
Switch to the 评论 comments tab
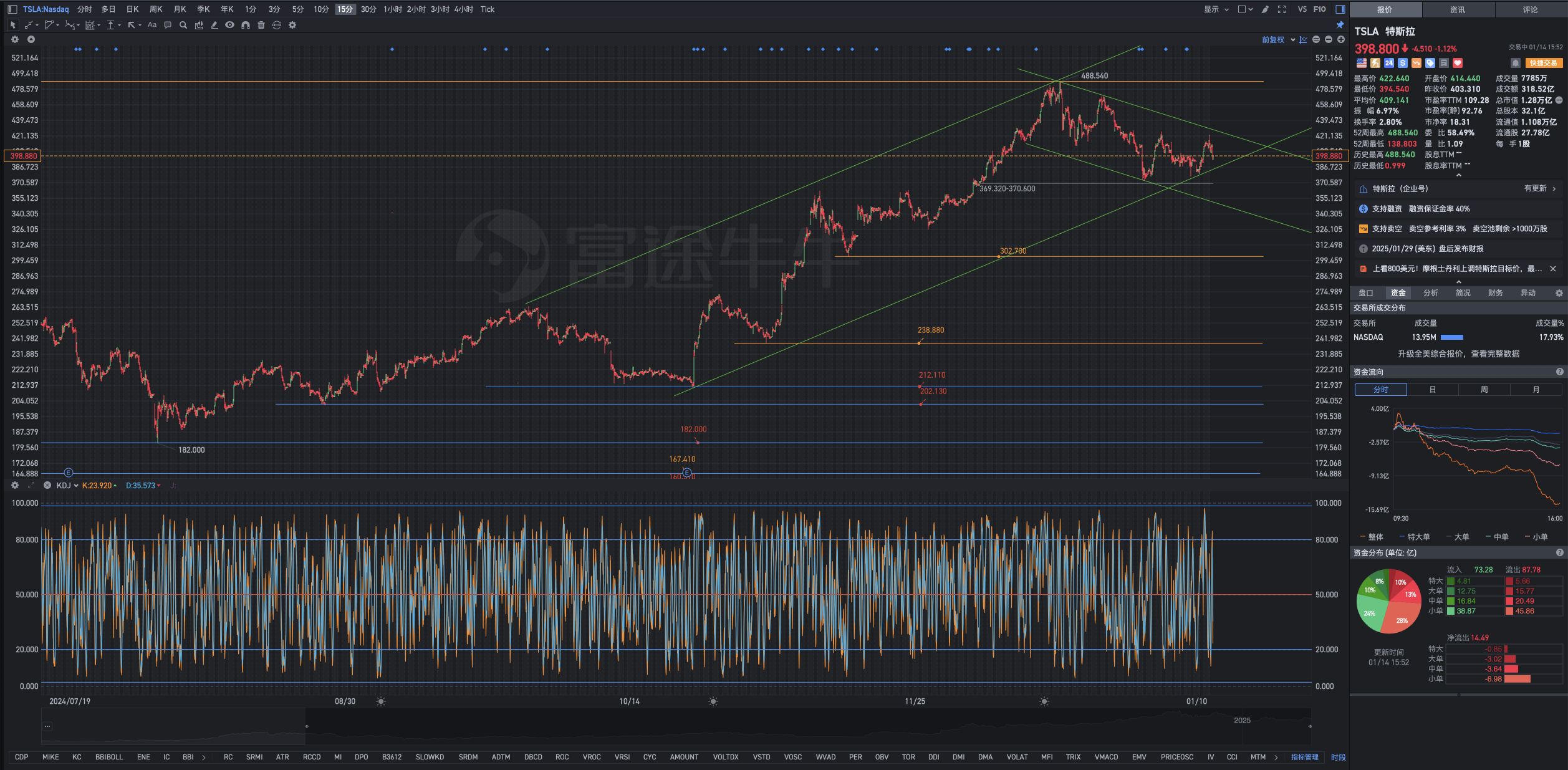click(x=1531, y=9)
